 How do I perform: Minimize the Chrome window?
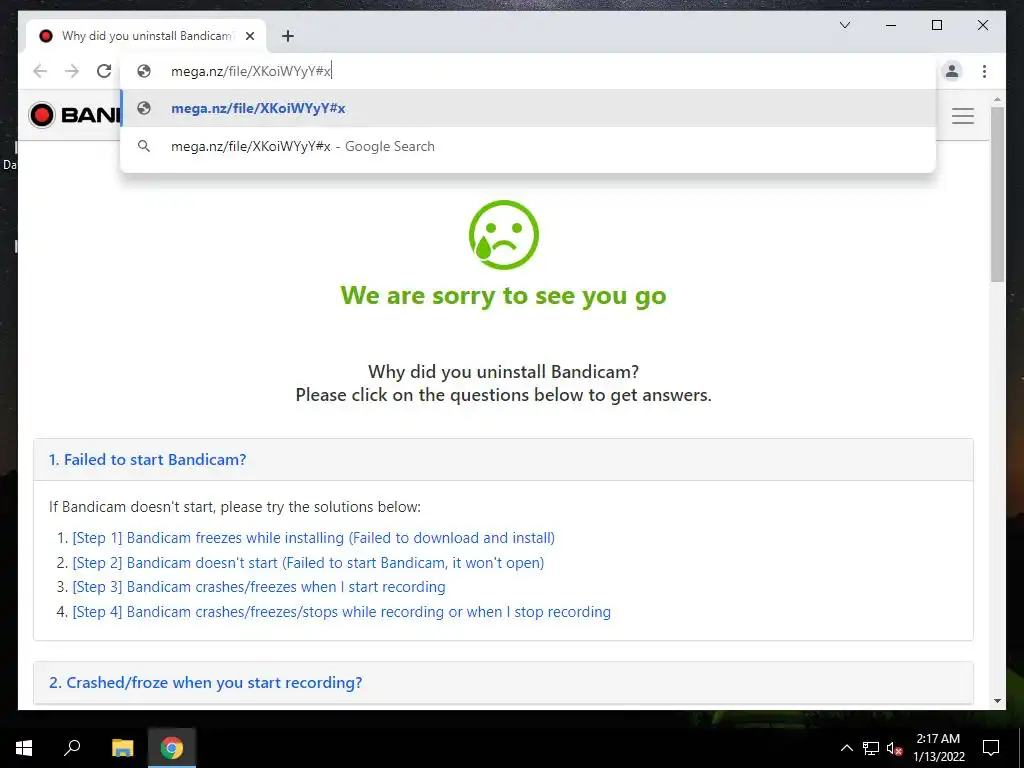click(x=891, y=25)
